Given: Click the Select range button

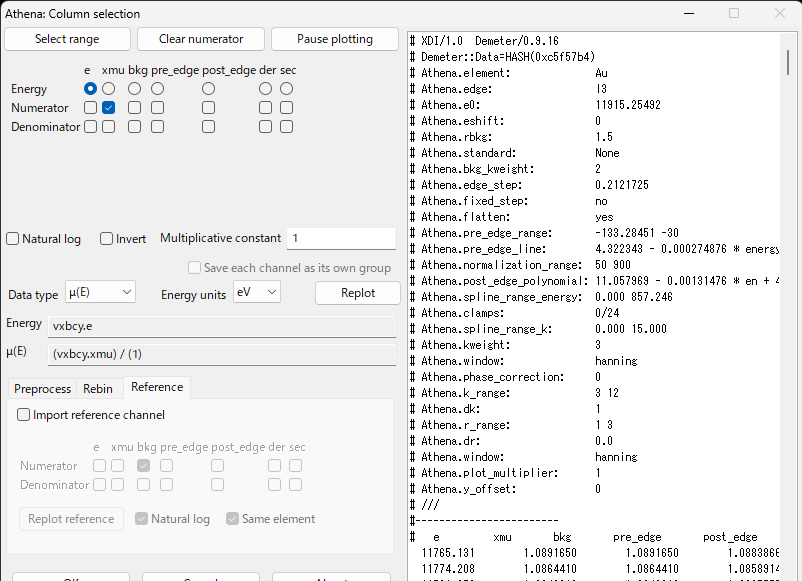Looking at the screenshot, I should coord(67,39).
